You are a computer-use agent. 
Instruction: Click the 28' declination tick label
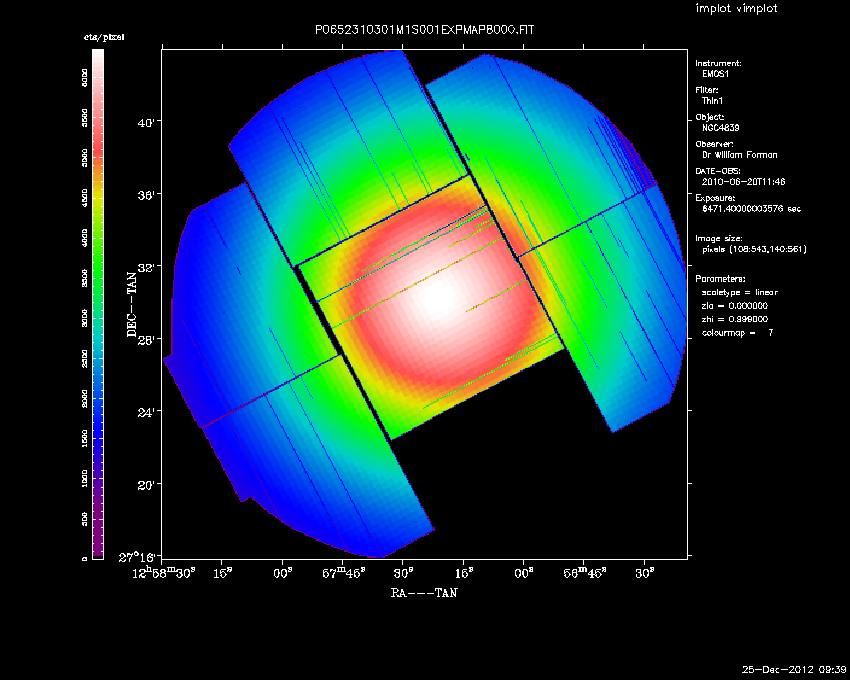pyautogui.click(x=146, y=340)
